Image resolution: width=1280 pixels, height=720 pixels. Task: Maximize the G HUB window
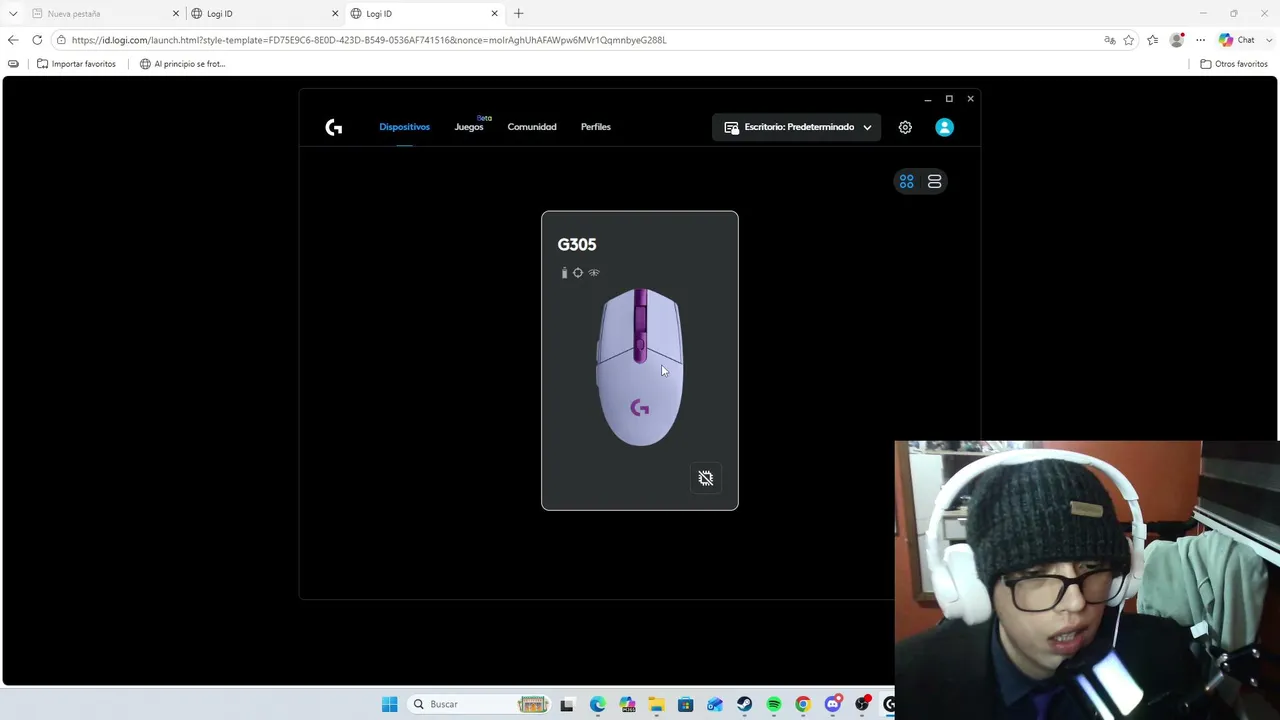tap(949, 99)
